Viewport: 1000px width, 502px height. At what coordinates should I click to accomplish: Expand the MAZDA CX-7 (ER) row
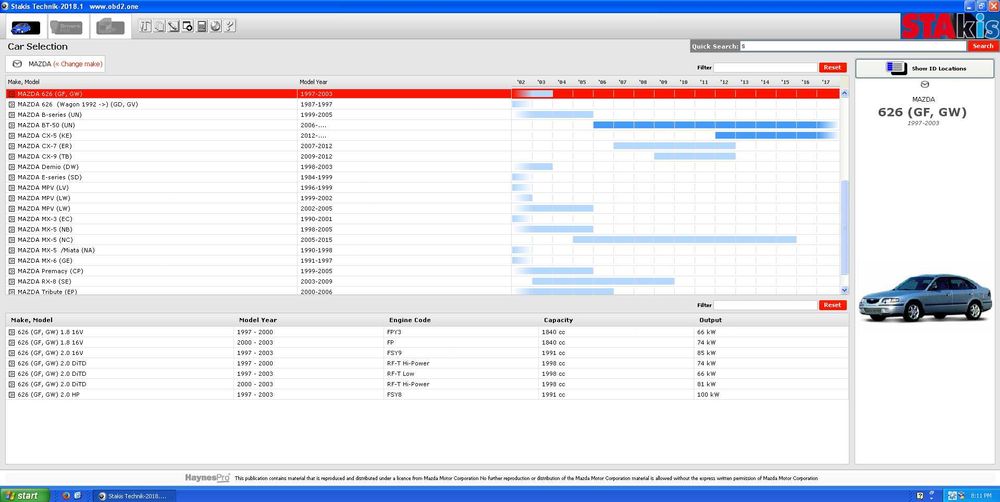pos(12,146)
